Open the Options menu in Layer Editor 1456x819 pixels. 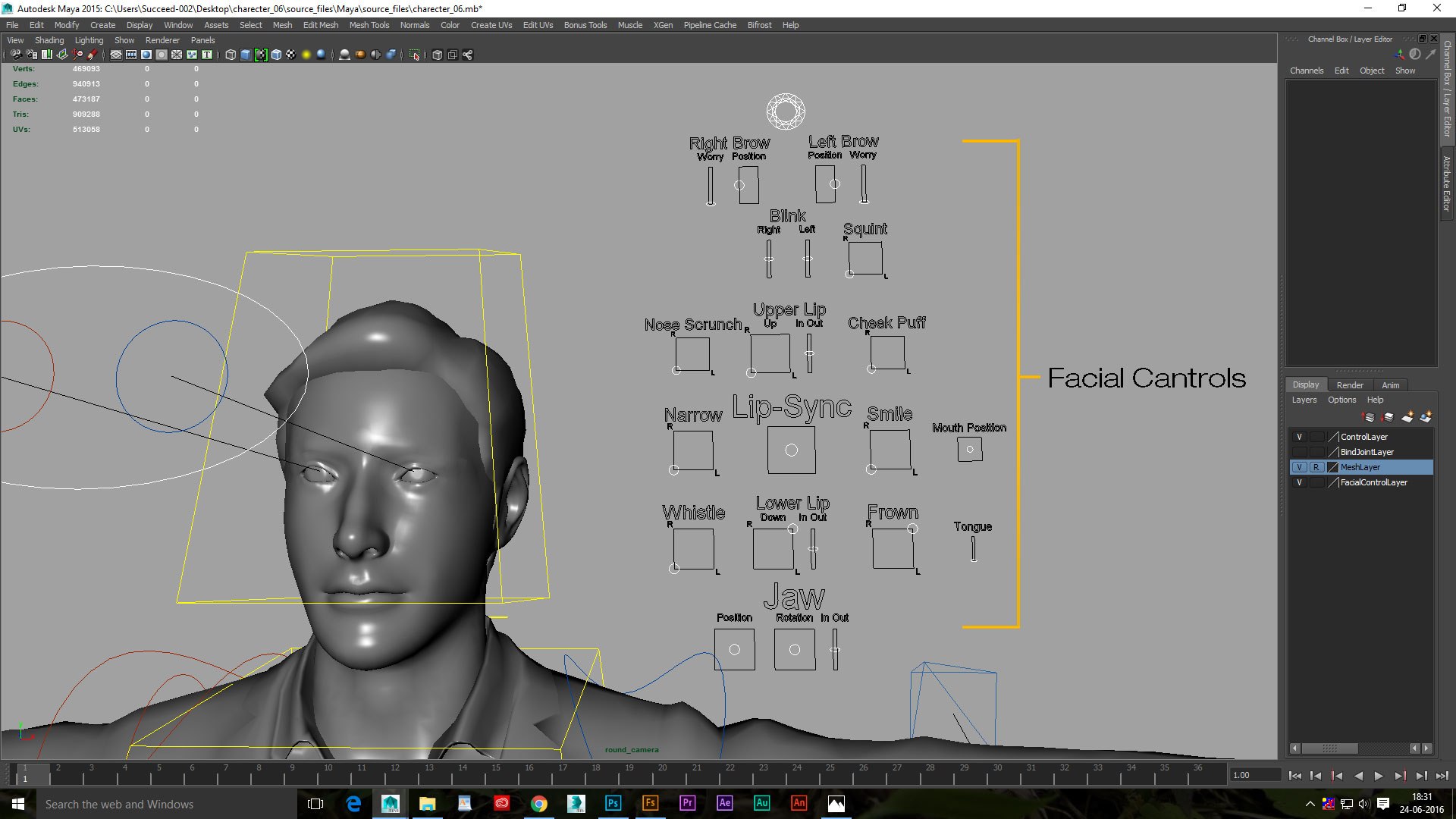pyautogui.click(x=1341, y=400)
